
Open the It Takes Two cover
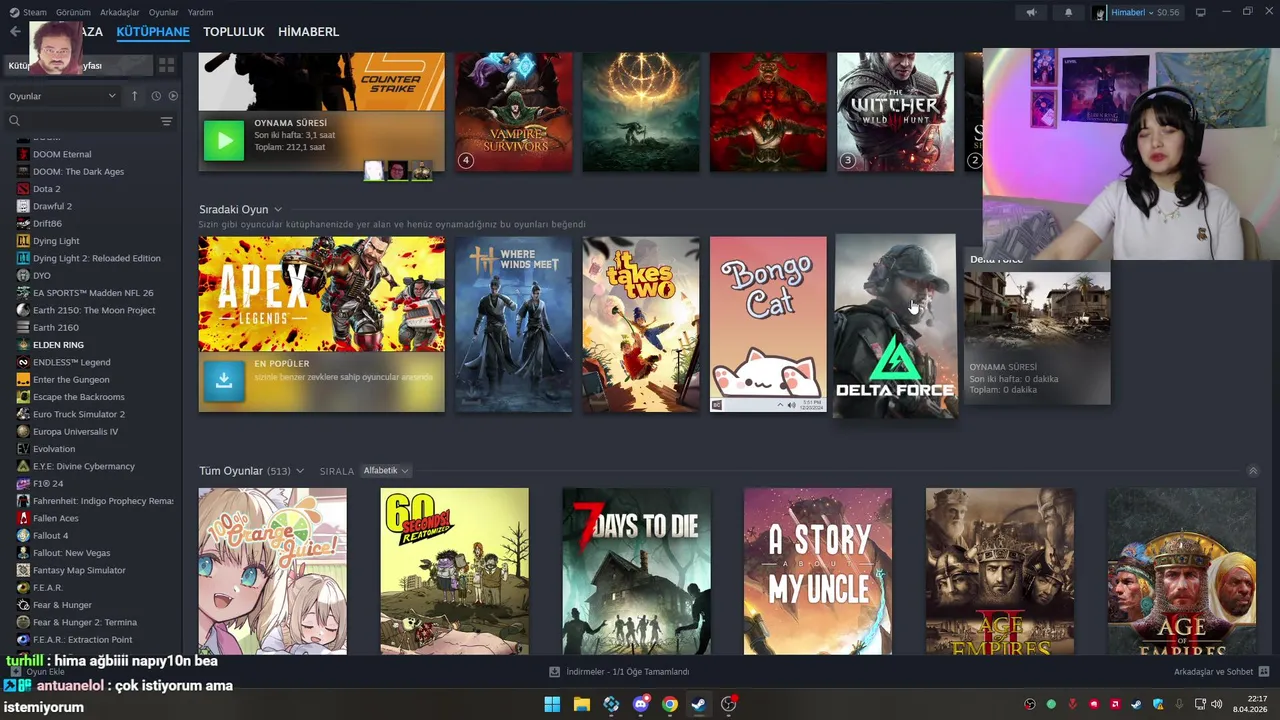pyautogui.click(x=641, y=324)
